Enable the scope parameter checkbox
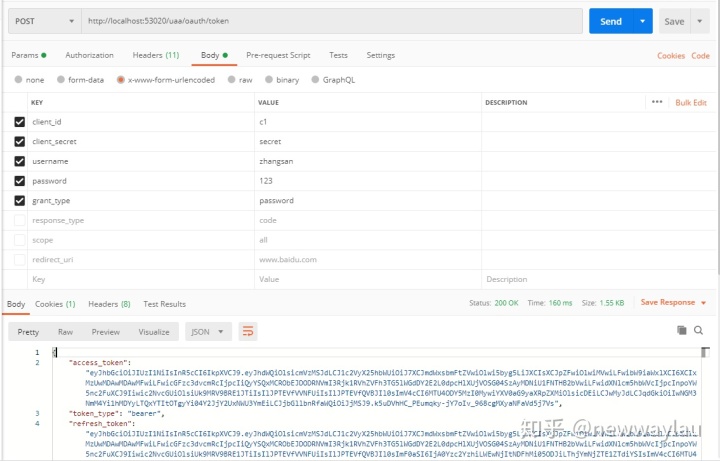Screen dimensions: 720x461 pyautogui.click(x=19, y=240)
